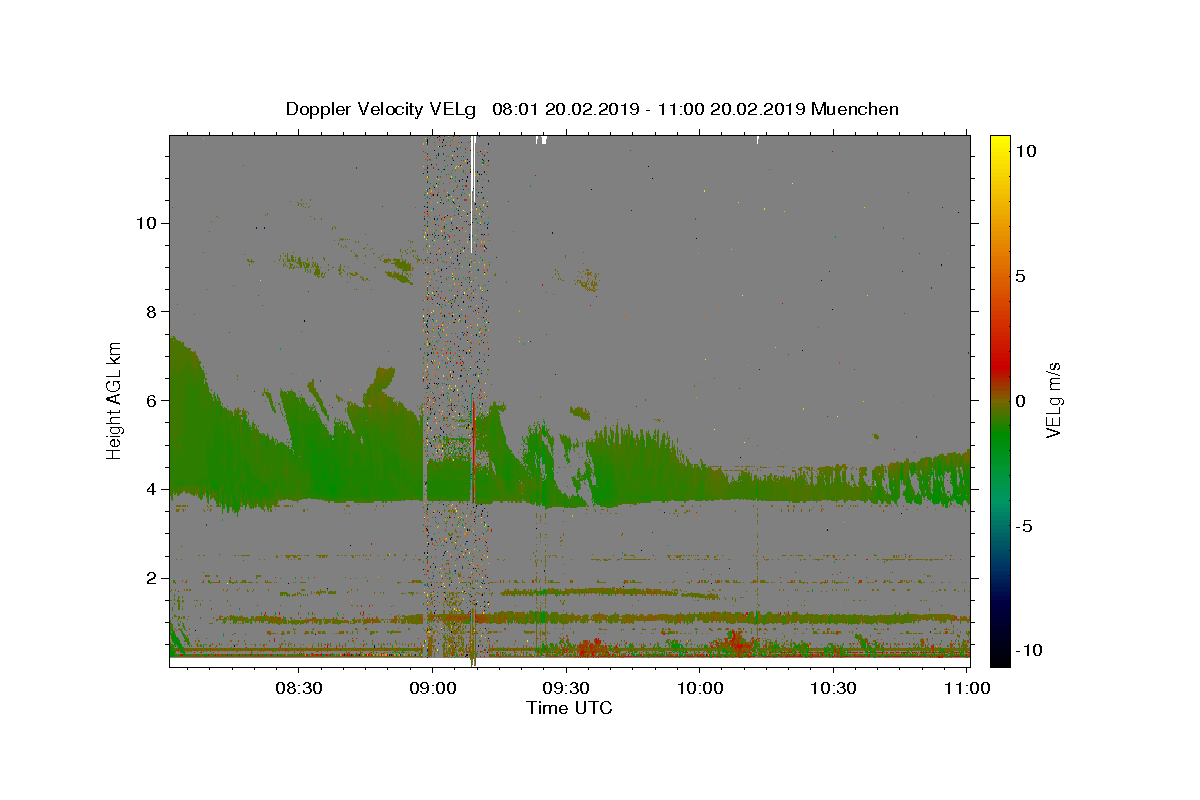
Task: Click the red patch near ground after 10:00
Action: click(x=736, y=642)
